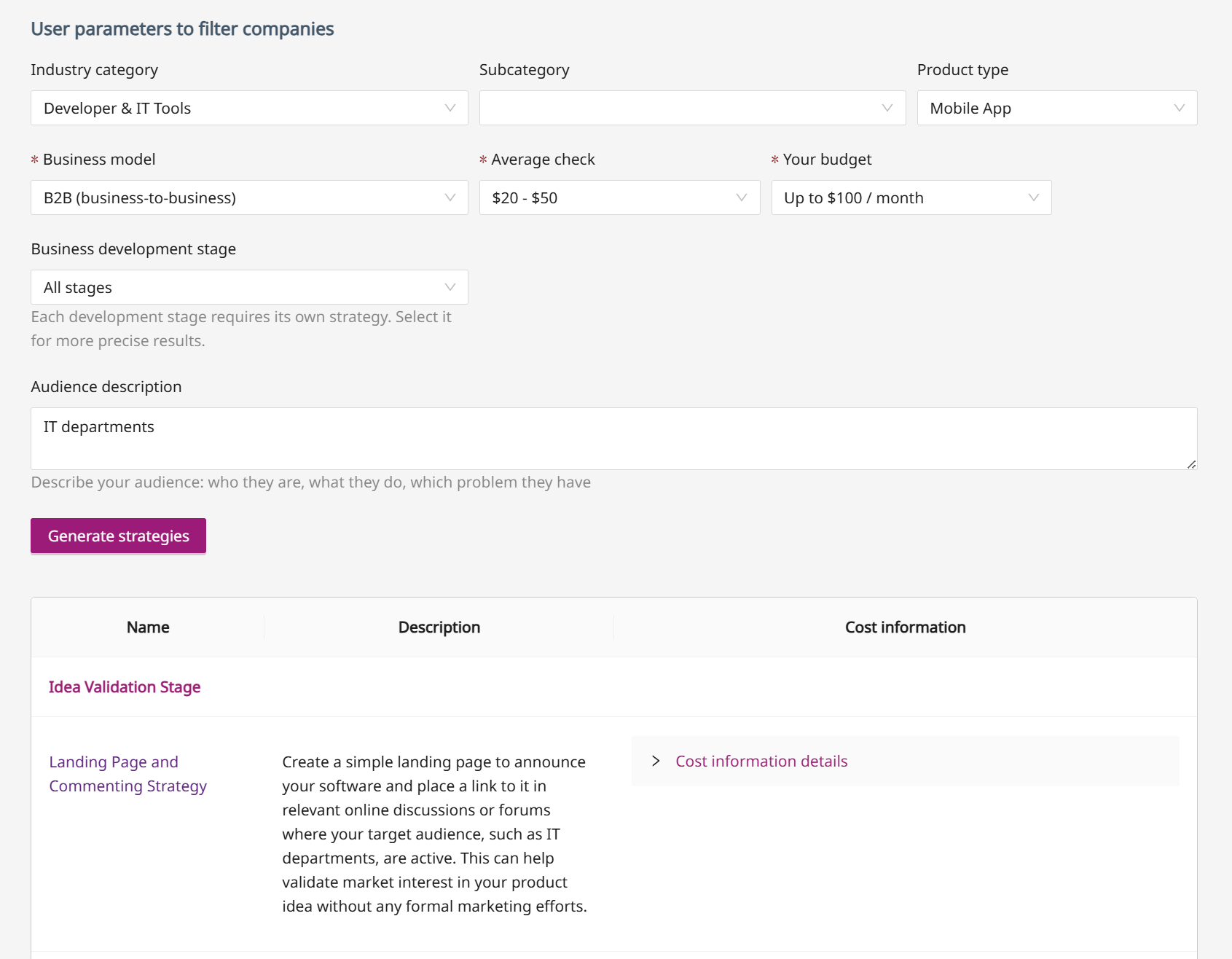Click the Business model field label
The height and width of the screenshot is (959, 1232).
pos(99,159)
